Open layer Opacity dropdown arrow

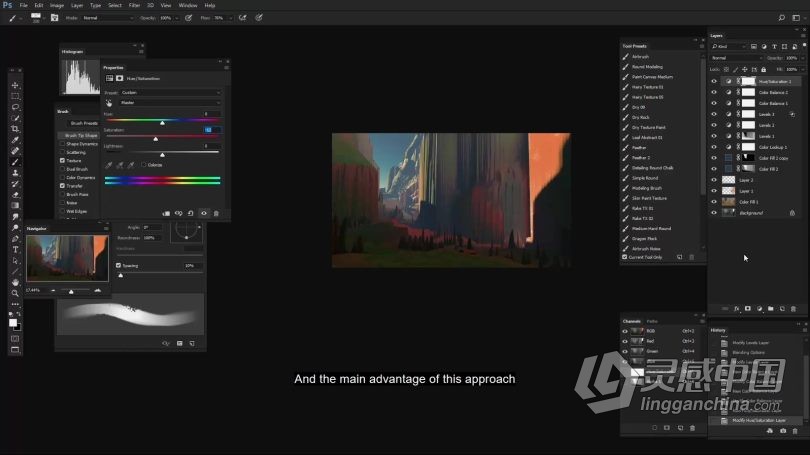click(801, 58)
